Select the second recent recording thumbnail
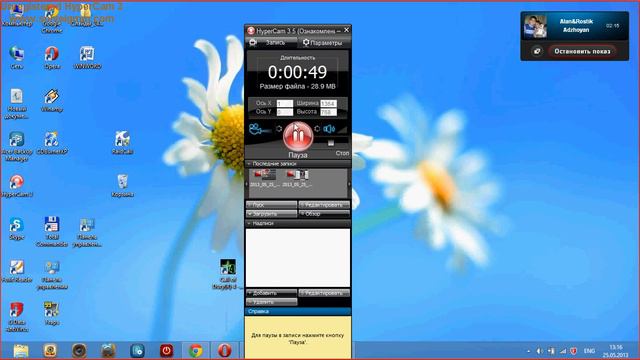This screenshot has width=640, height=360. click(x=297, y=179)
